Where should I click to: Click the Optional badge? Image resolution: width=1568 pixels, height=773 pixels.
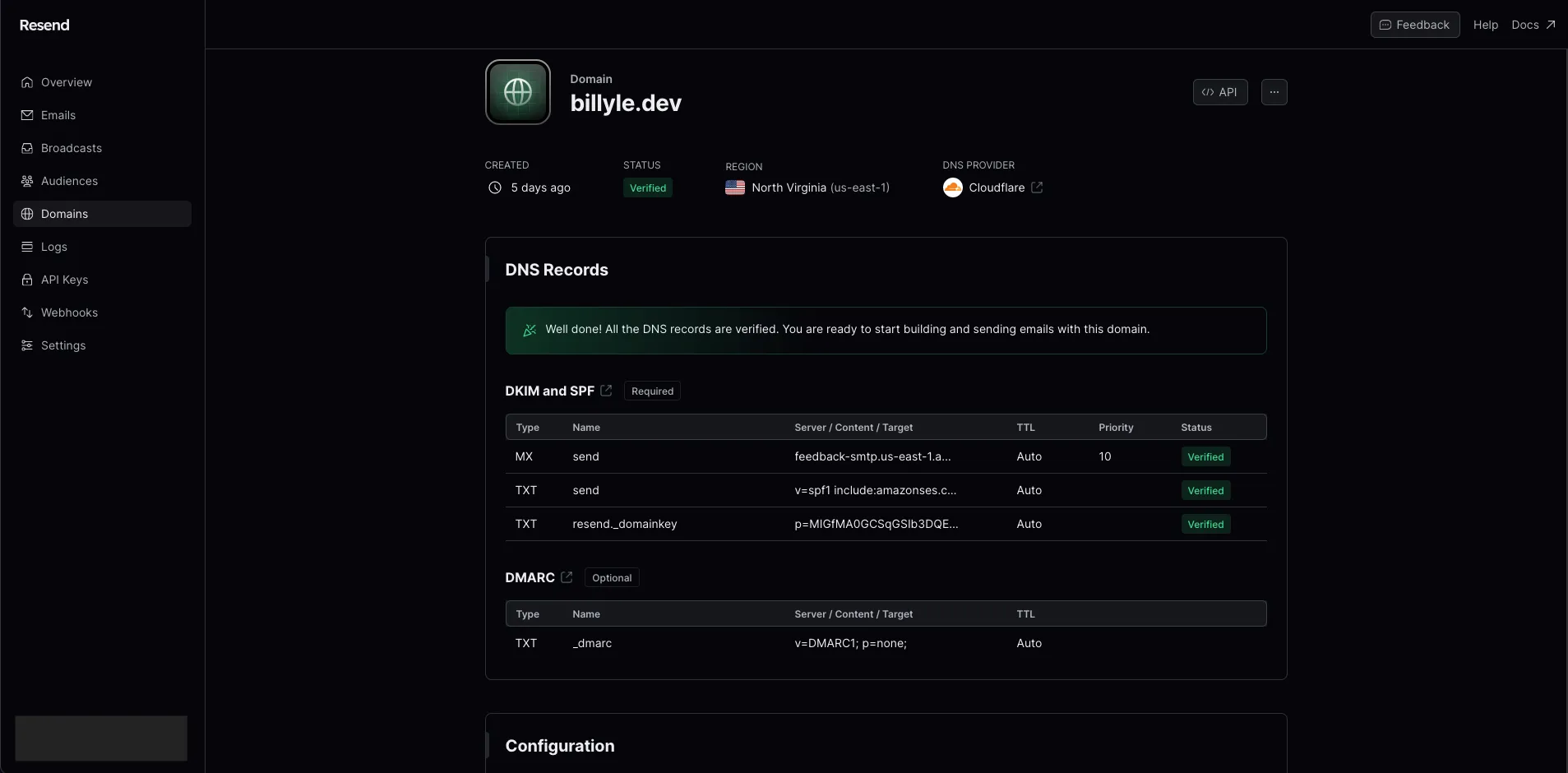coord(612,577)
